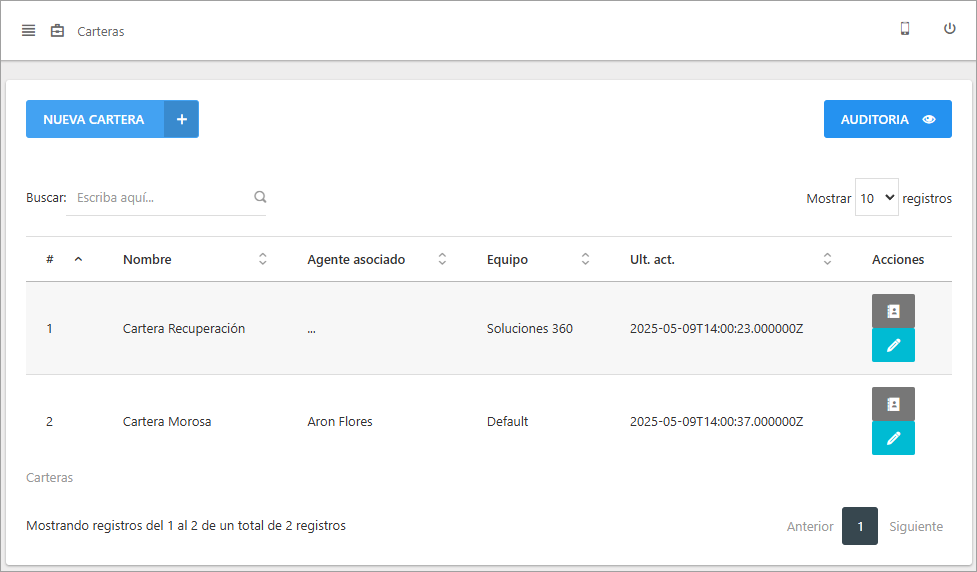Click the power logout icon
Image resolution: width=977 pixels, height=572 pixels.
pyautogui.click(x=950, y=29)
